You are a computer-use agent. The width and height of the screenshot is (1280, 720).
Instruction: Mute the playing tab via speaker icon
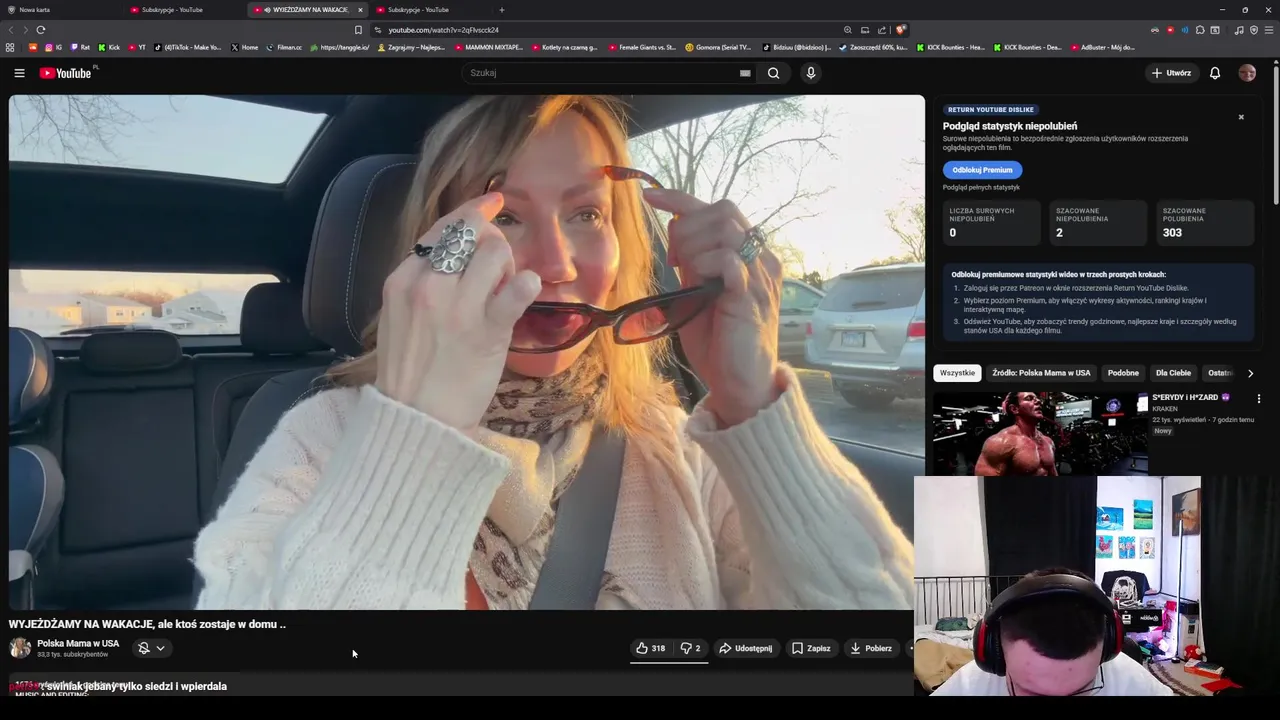tap(267, 10)
